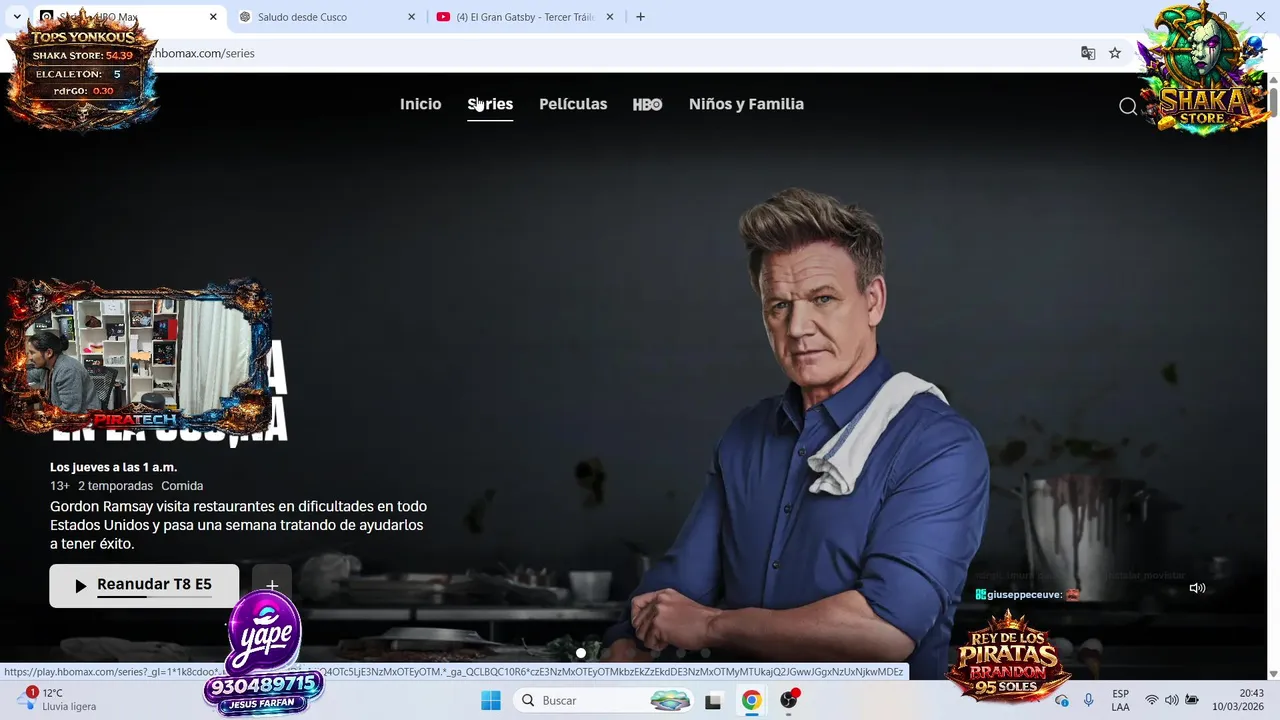Viewport: 1280px width, 720px height.
Task: Click the address bar URL
Action: (x=204, y=53)
